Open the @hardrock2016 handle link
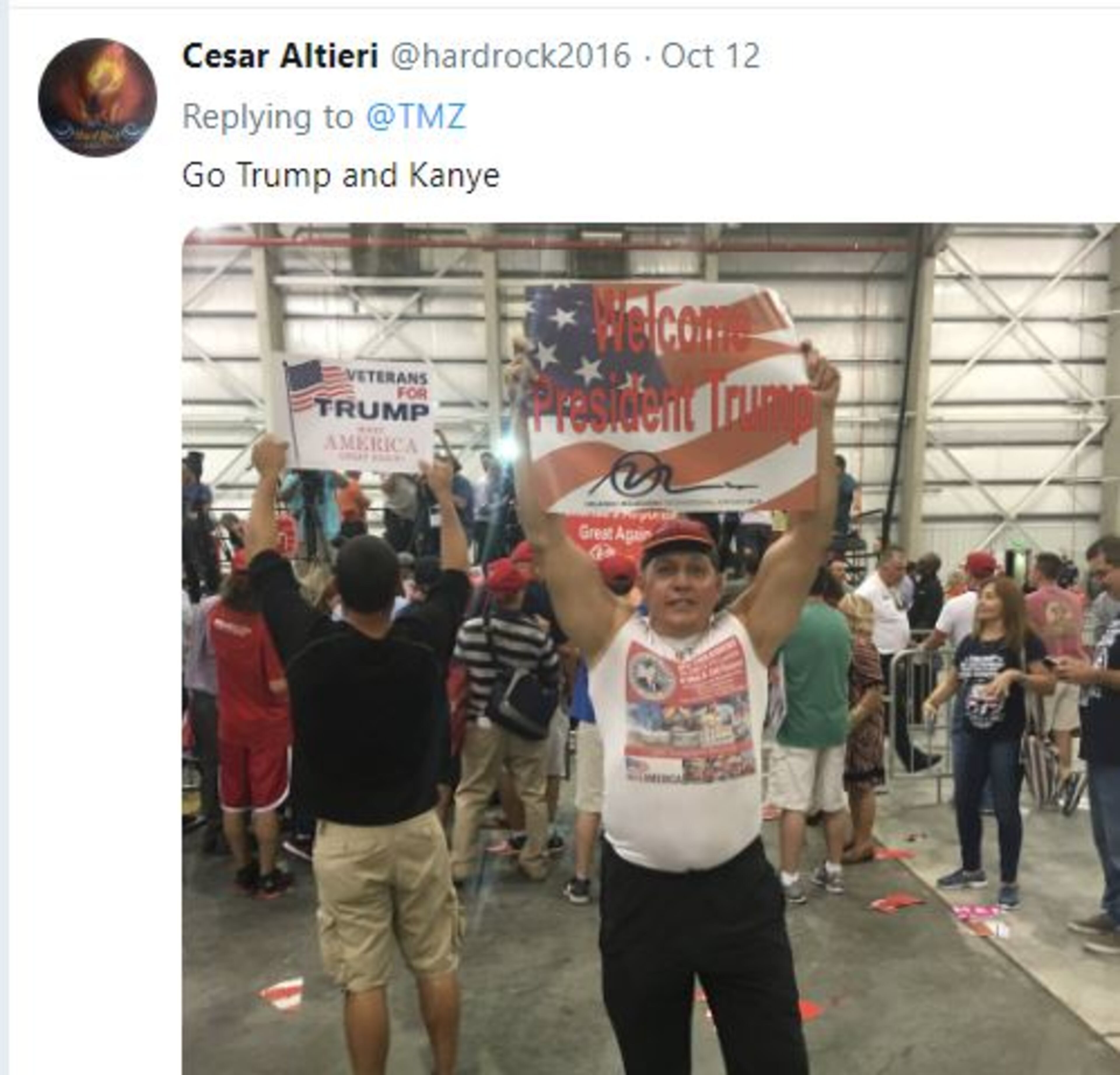Viewport: 1120px width, 1075px height. [x=510, y=56]
